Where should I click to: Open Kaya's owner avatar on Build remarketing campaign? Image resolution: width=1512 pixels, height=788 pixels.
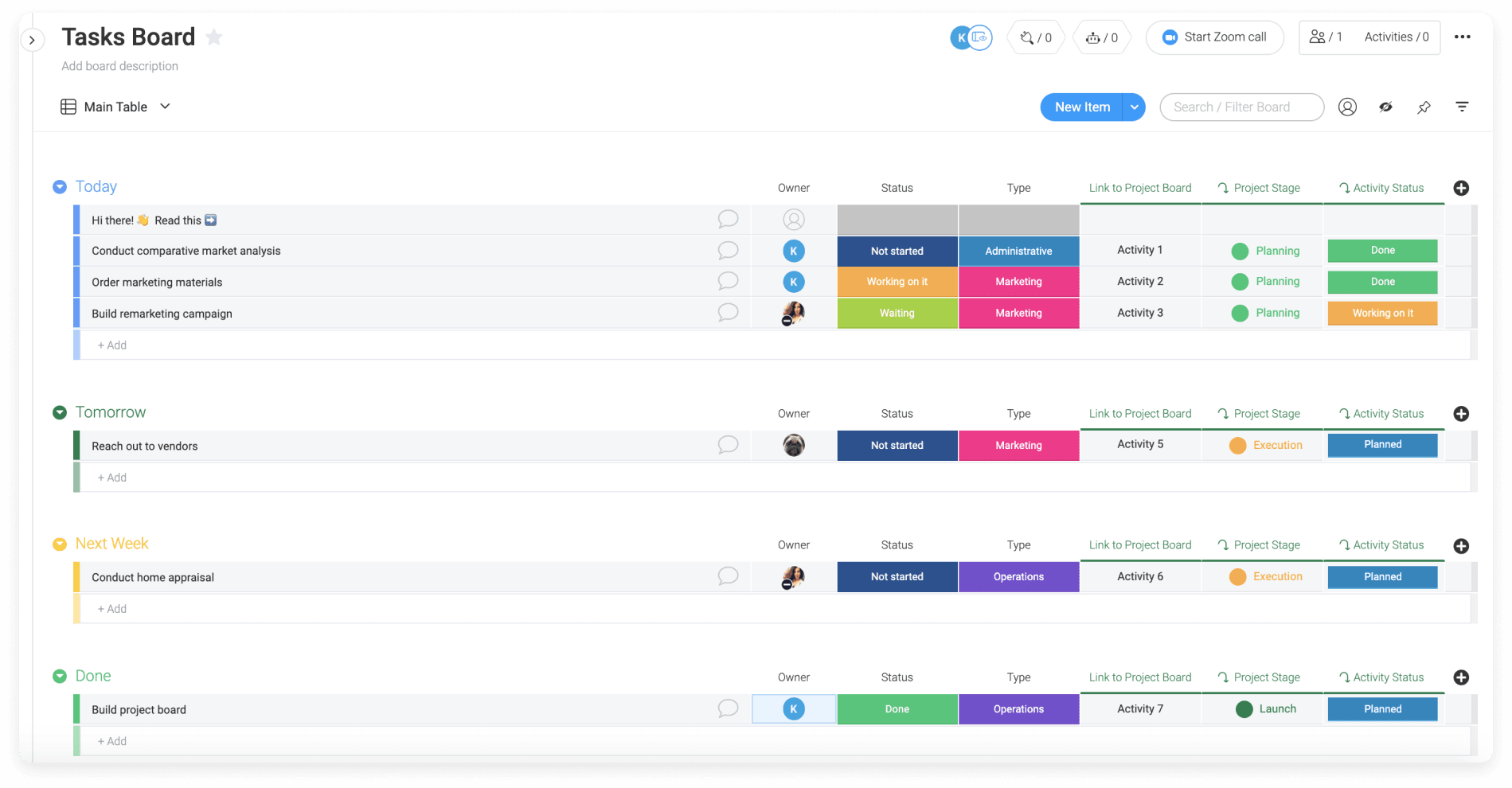click(793, 313)
